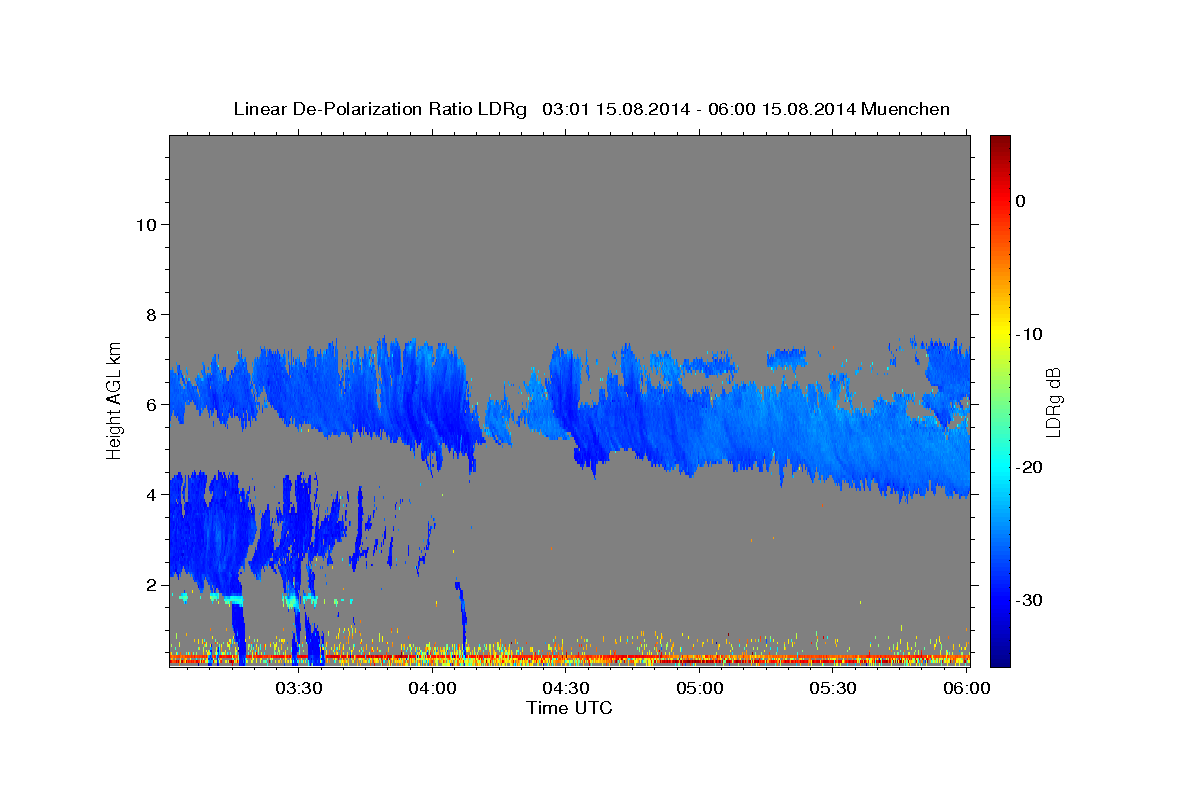This screenshot has width=1200, height=800.
Task: Click the height tick label 4
Action: pyautogui.click(x=152, y=495)
